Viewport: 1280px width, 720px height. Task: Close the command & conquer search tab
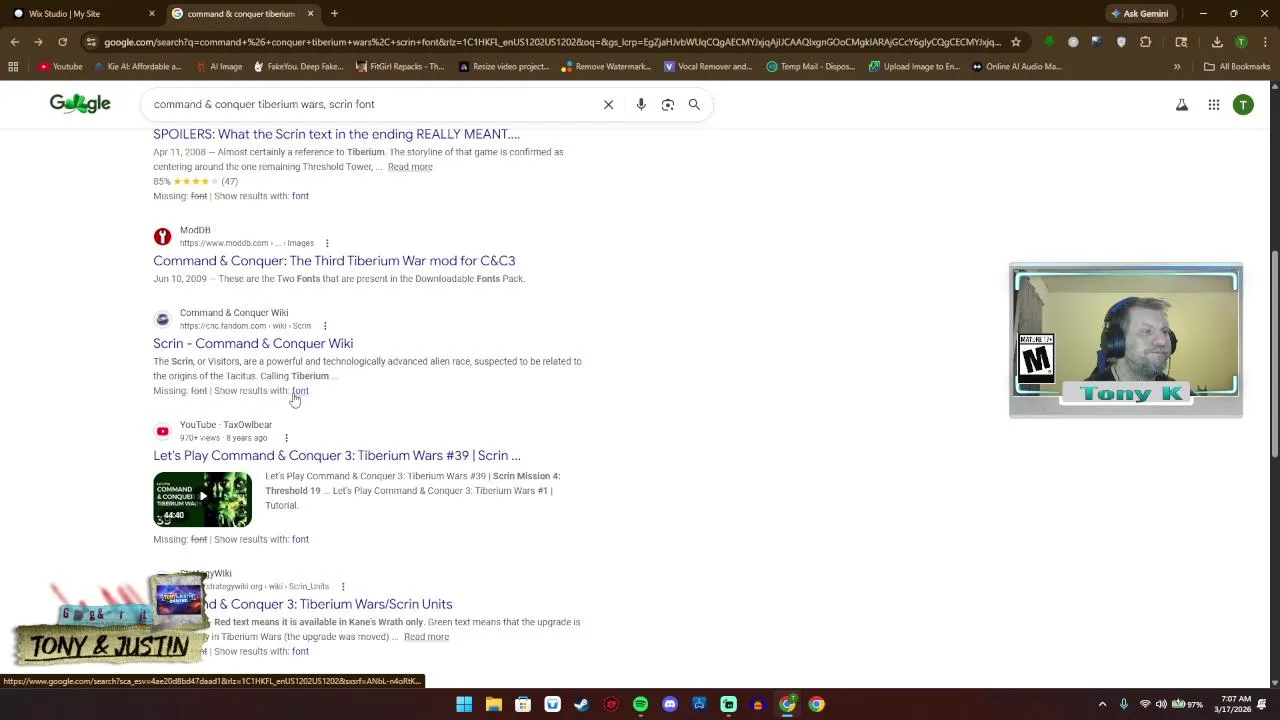(x=310, y=14)
